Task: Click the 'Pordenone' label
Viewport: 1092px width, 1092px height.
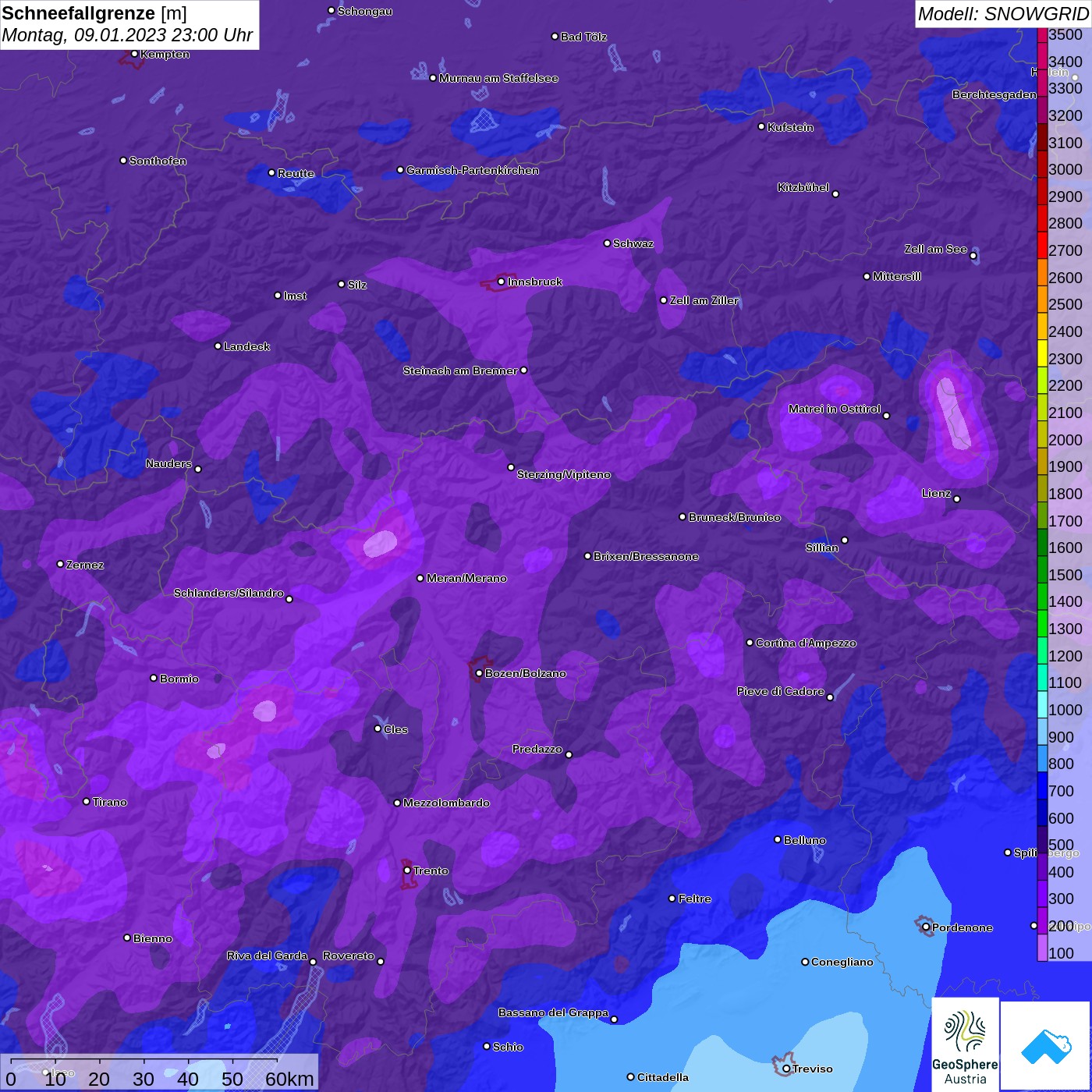Action: click(963, 927)
